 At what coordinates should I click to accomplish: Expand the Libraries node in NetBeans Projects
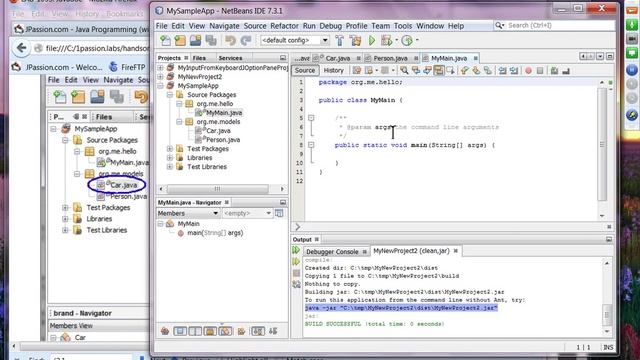(x=170, y=158)
